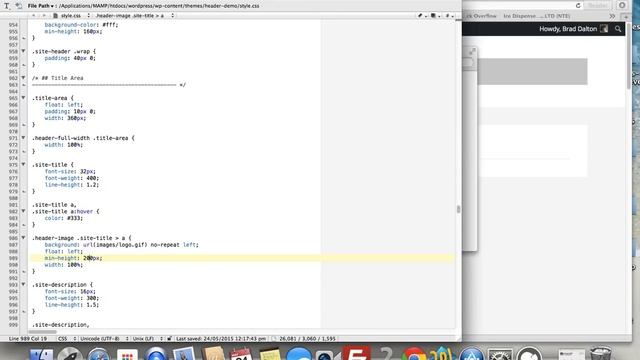Click the icon right of text options
640x360 pixels.
[x=18, y=6]
